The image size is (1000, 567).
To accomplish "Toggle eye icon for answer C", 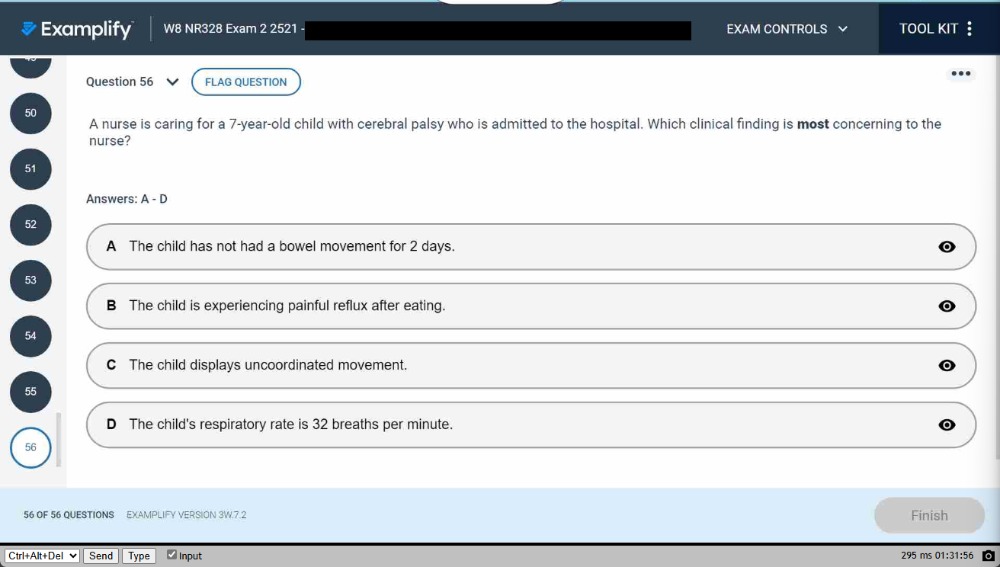I will [946, 365].
